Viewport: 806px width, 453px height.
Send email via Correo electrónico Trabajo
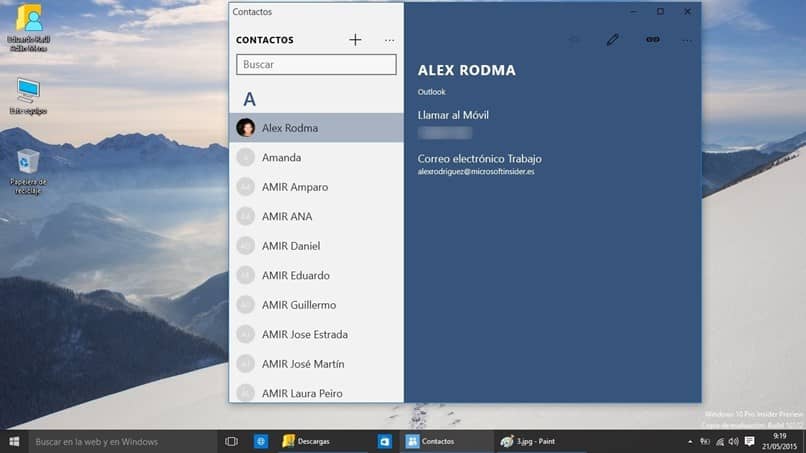pyautogui.click(x=480, y=159)
